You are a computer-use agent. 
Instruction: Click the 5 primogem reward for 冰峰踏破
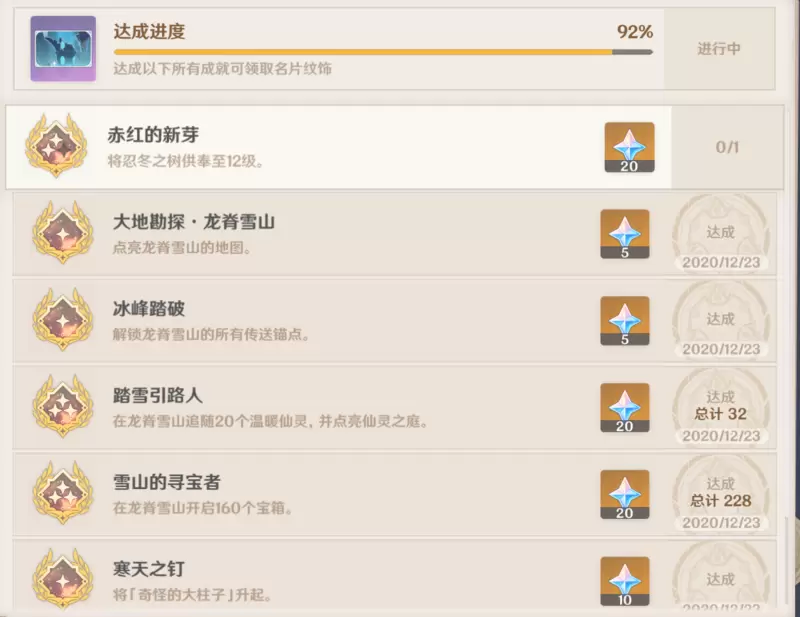(x=624, y=321)
